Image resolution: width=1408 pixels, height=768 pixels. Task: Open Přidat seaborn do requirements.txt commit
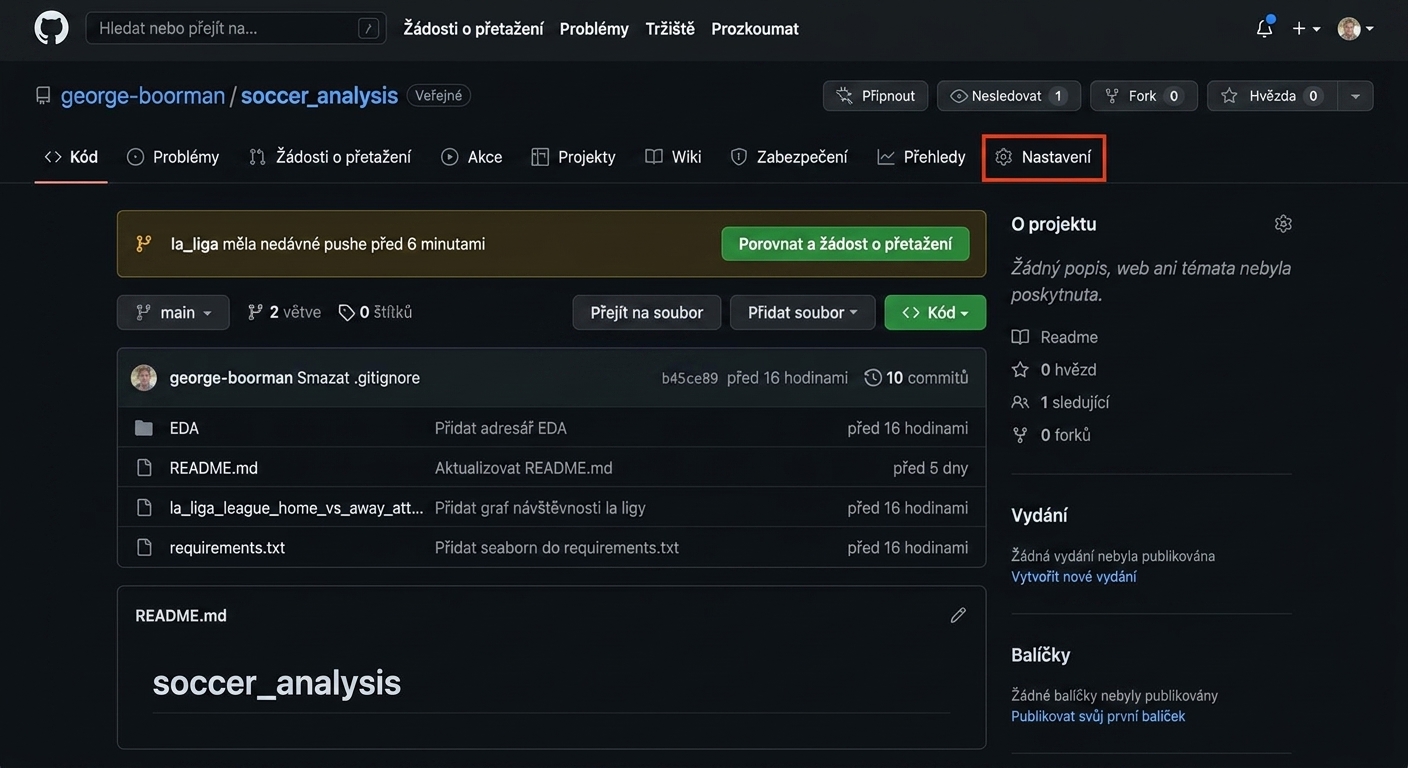[x=557, y=548]
